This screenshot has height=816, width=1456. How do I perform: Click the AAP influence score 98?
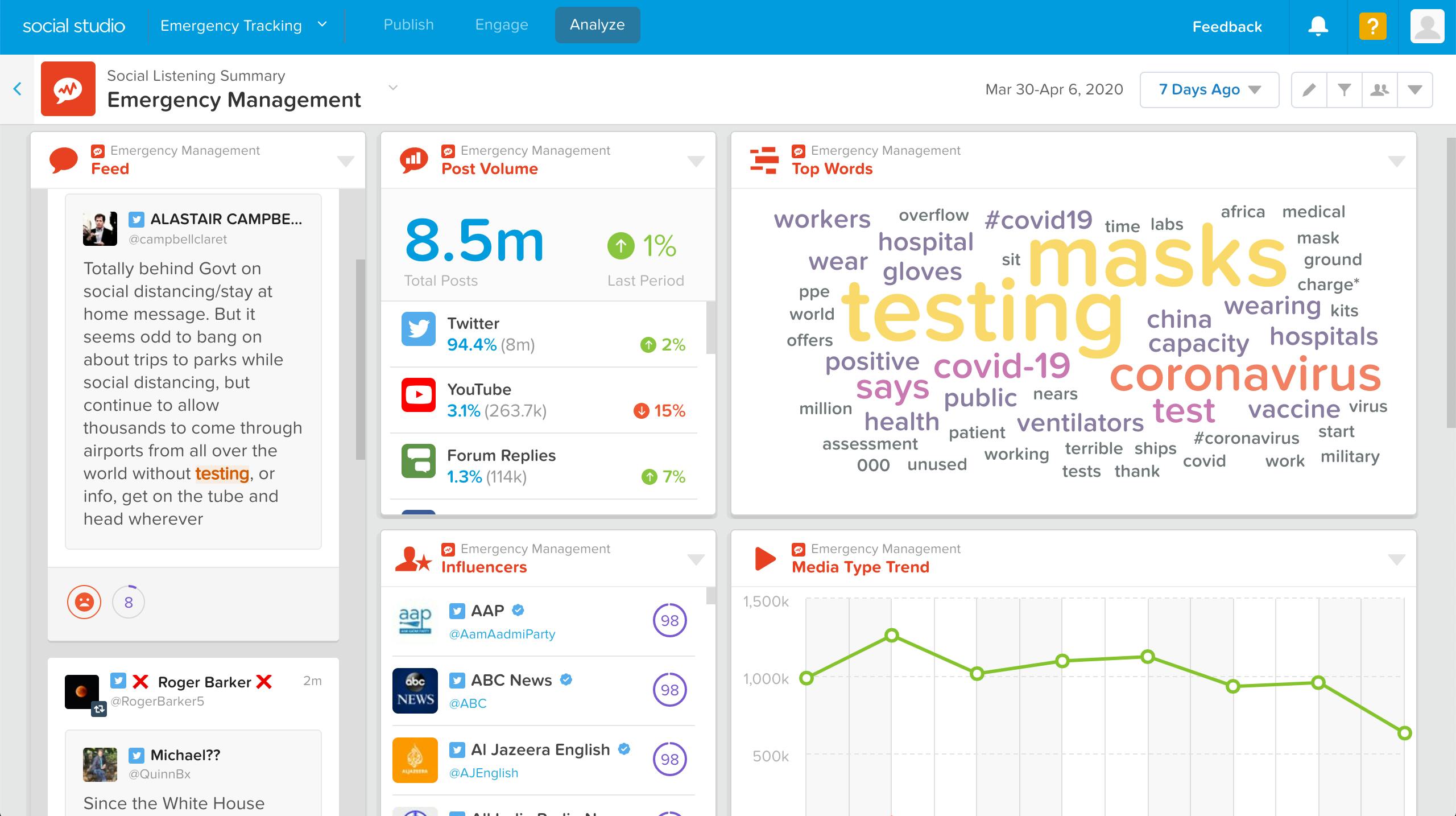point(670,620)
